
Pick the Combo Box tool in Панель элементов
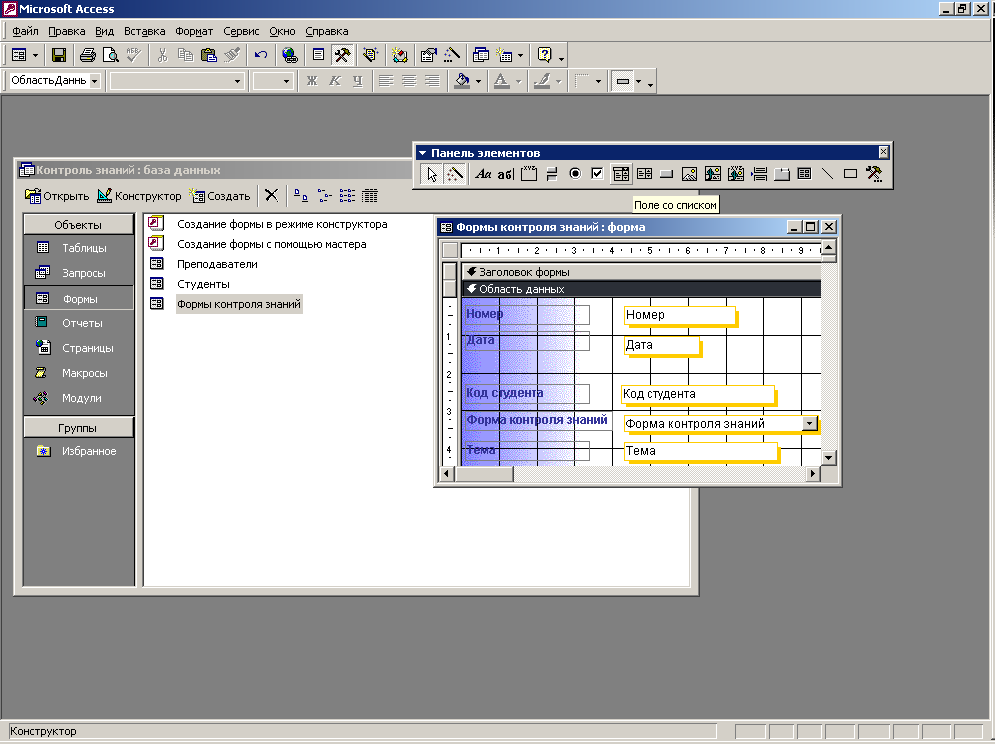pyautogui.click(x=621, y=174)
